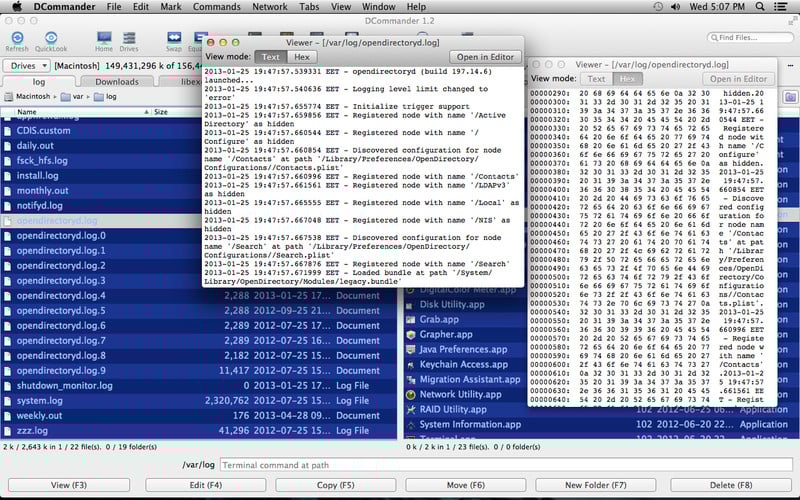Switch front viewer to Text mode
800x500 pixels.
(x=271, y=57)
